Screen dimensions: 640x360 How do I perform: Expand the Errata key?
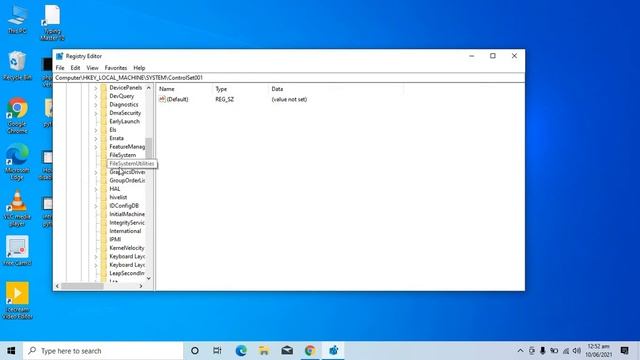point(96,138)
